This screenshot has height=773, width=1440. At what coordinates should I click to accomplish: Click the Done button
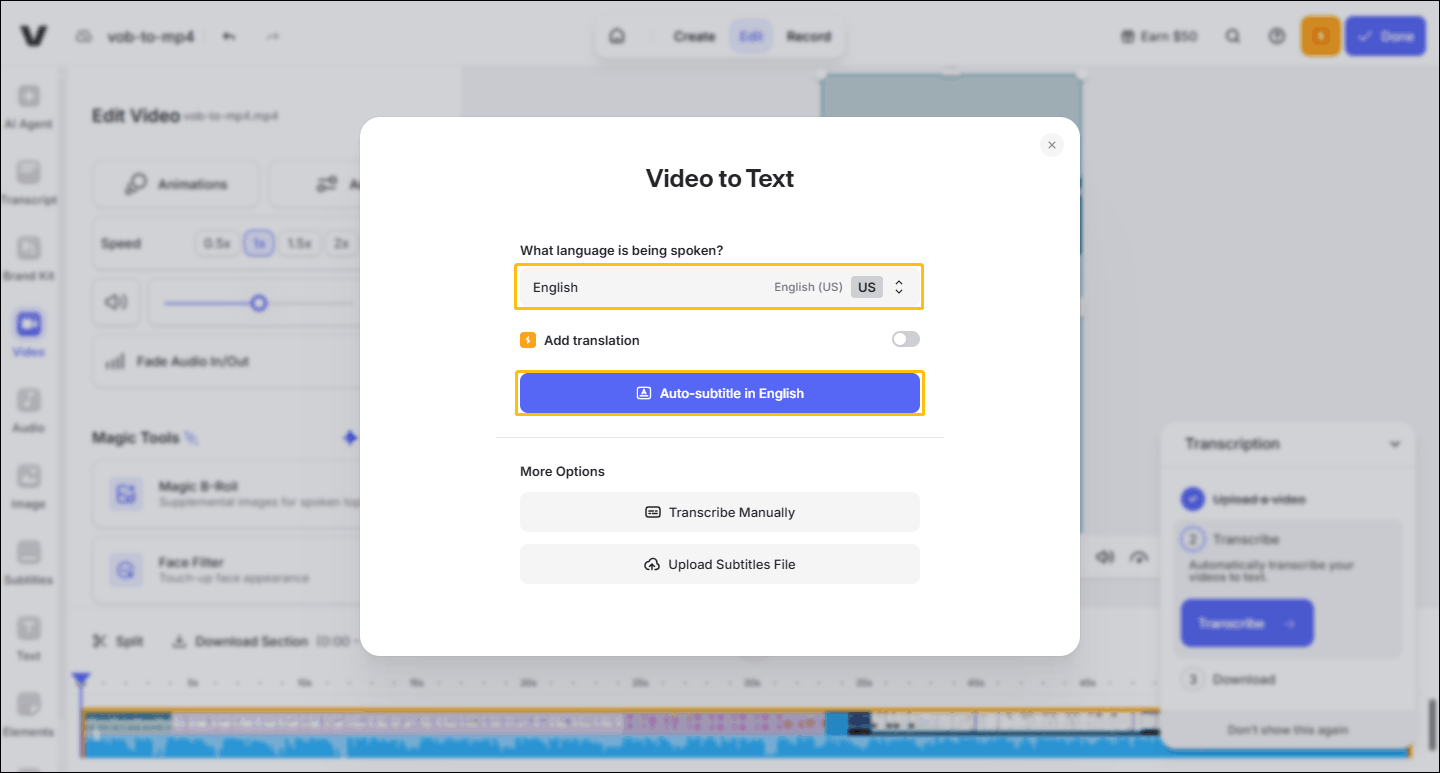(1385, 36)
